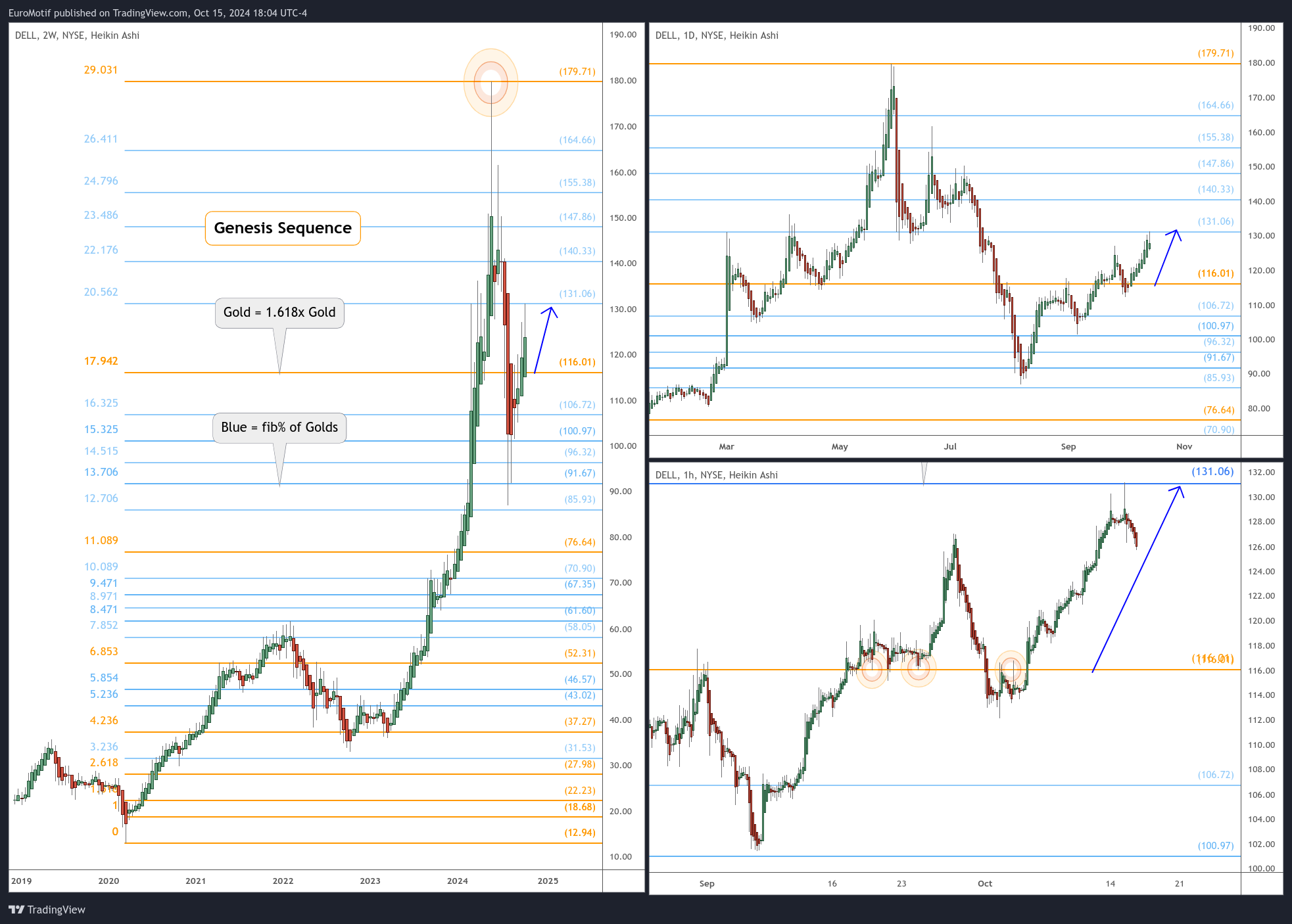Click the (76.64) price label in the 2W chart

[580, 542]
